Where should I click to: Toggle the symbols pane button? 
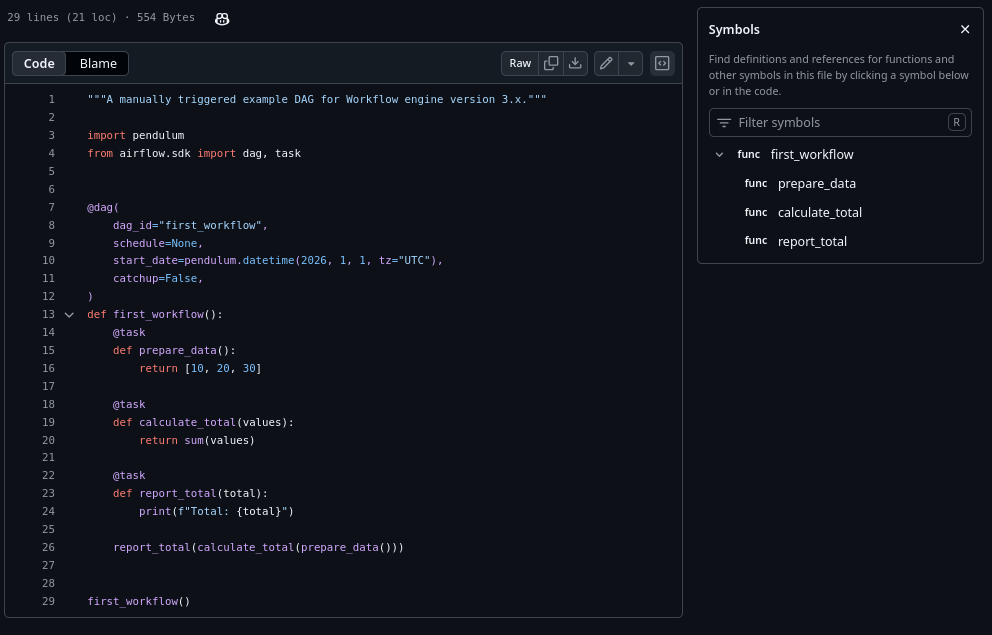(662, 63)
